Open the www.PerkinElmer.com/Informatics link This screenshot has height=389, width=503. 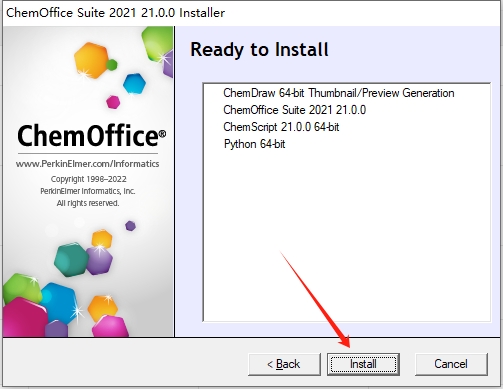(87, 164)
